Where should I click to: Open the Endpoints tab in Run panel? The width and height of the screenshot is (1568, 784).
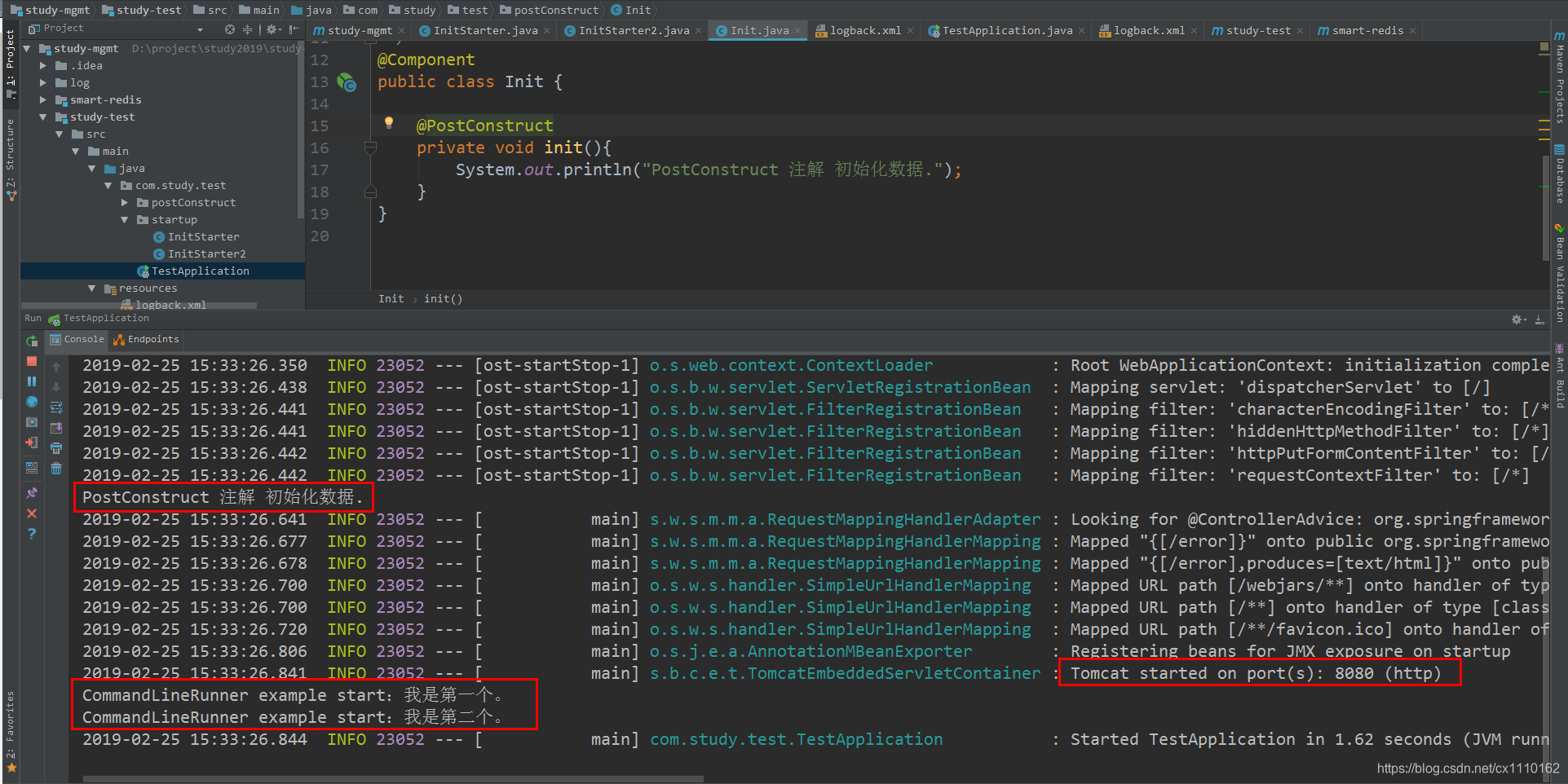tap(147, 340)
